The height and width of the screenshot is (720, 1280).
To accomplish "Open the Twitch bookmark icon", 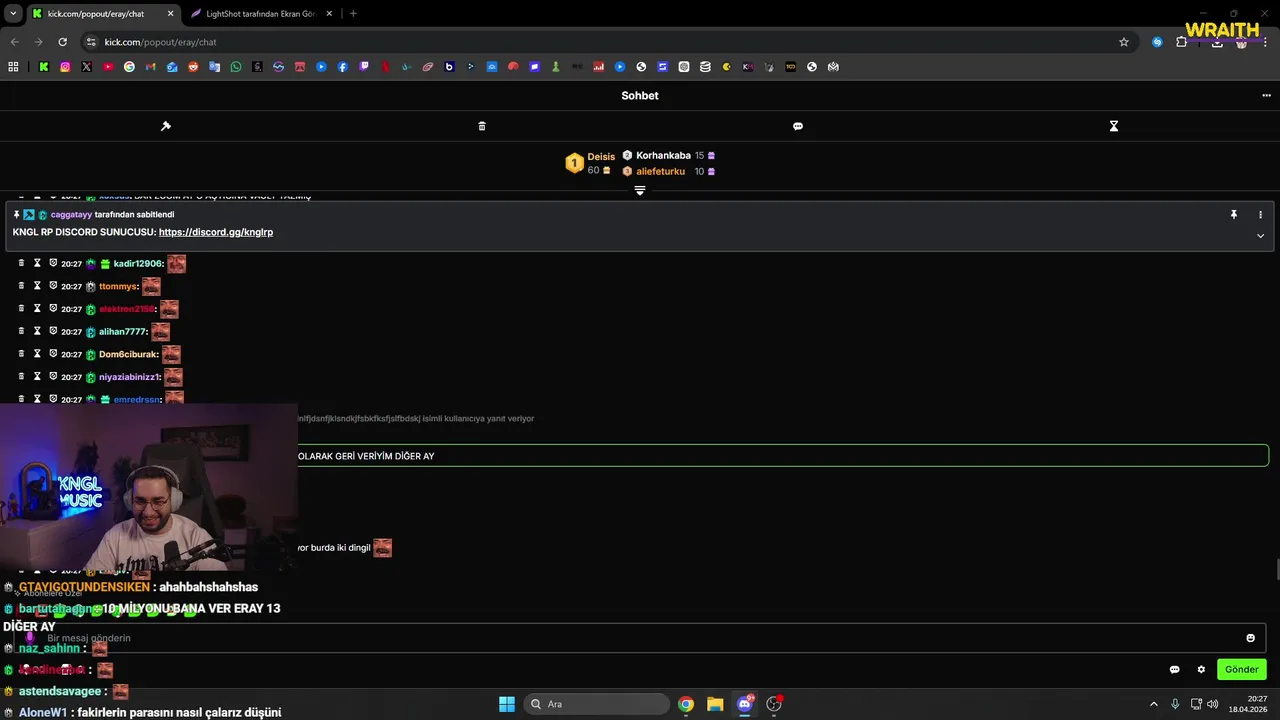I will coord(364,67).
